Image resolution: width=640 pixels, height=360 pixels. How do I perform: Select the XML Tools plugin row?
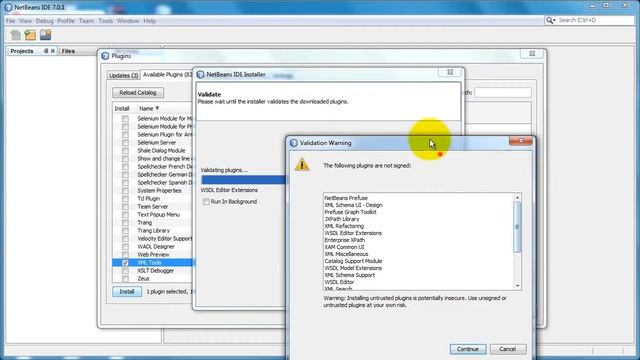(x=153, y=263)
